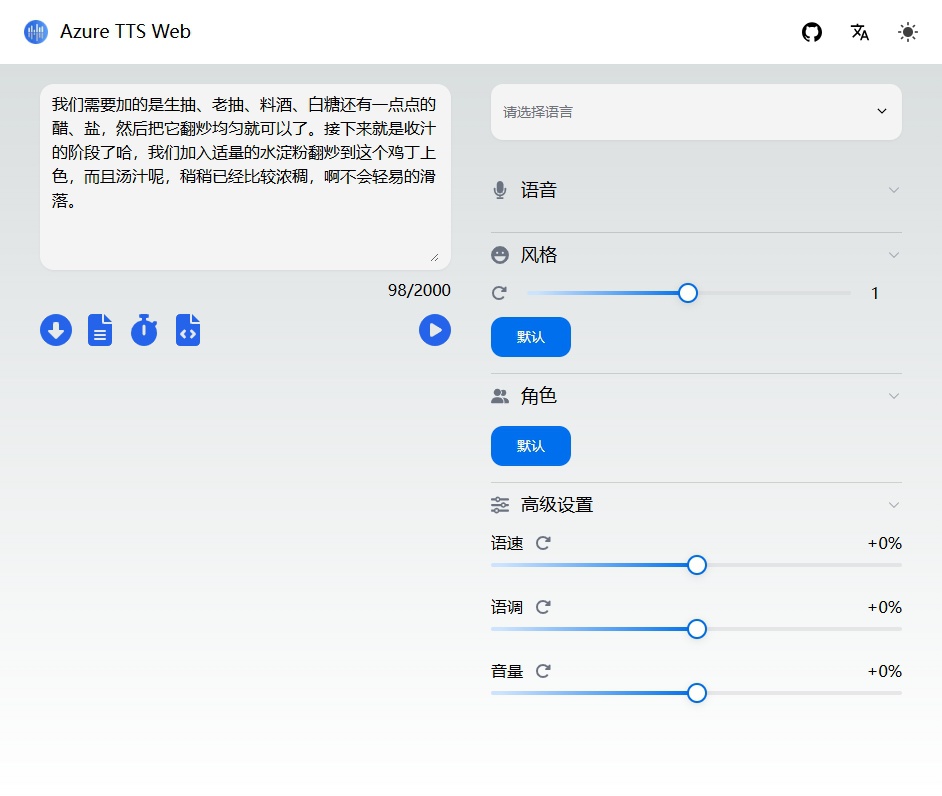Open the GitHub repository icon in the header
942x796 pixels.
click(811, 32)
